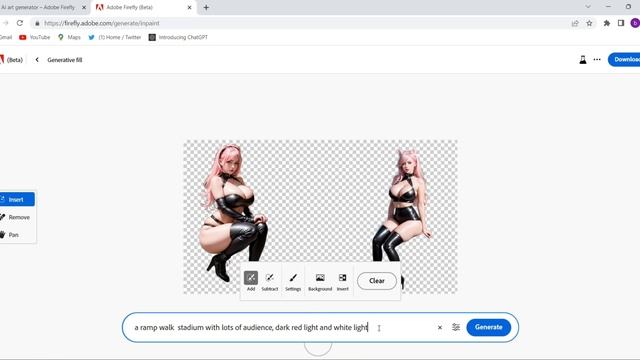Click the Generate button

pos(489,327)
